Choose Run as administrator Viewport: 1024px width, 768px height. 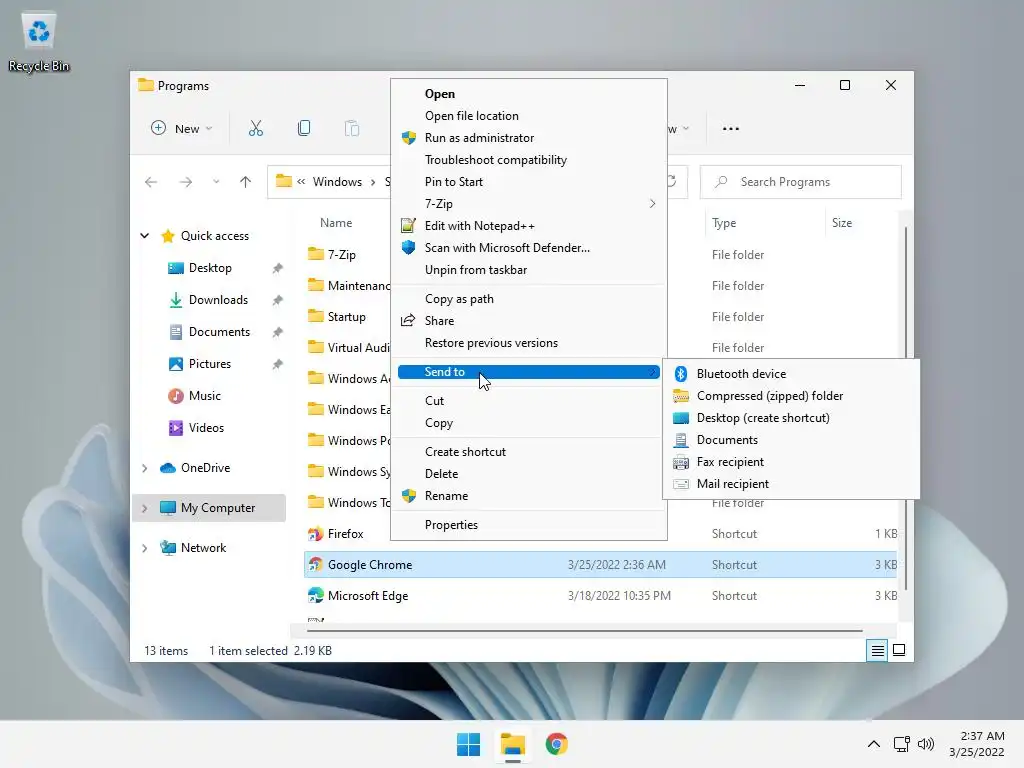pyautogui.click(x=528, y=138)
